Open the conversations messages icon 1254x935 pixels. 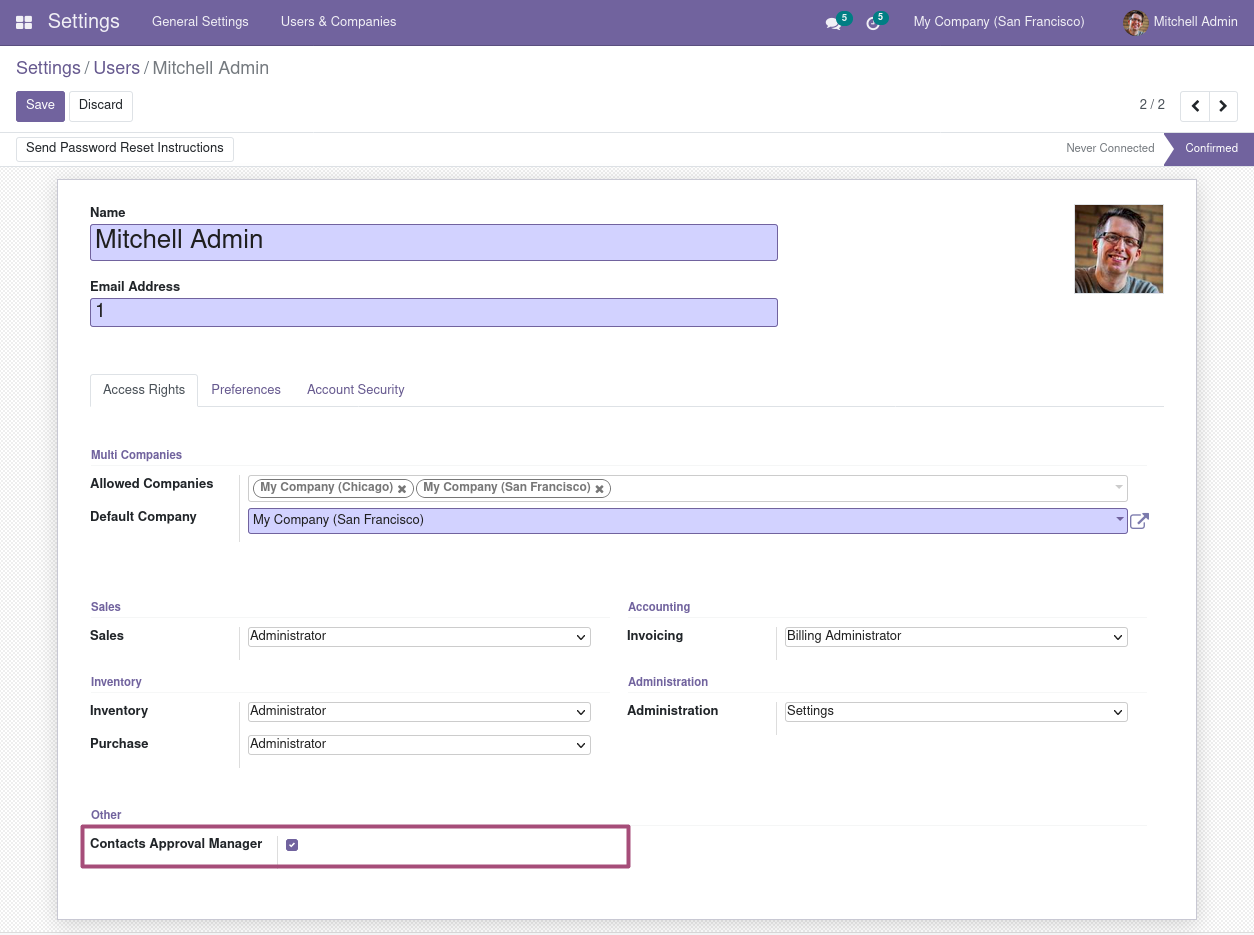833,23
